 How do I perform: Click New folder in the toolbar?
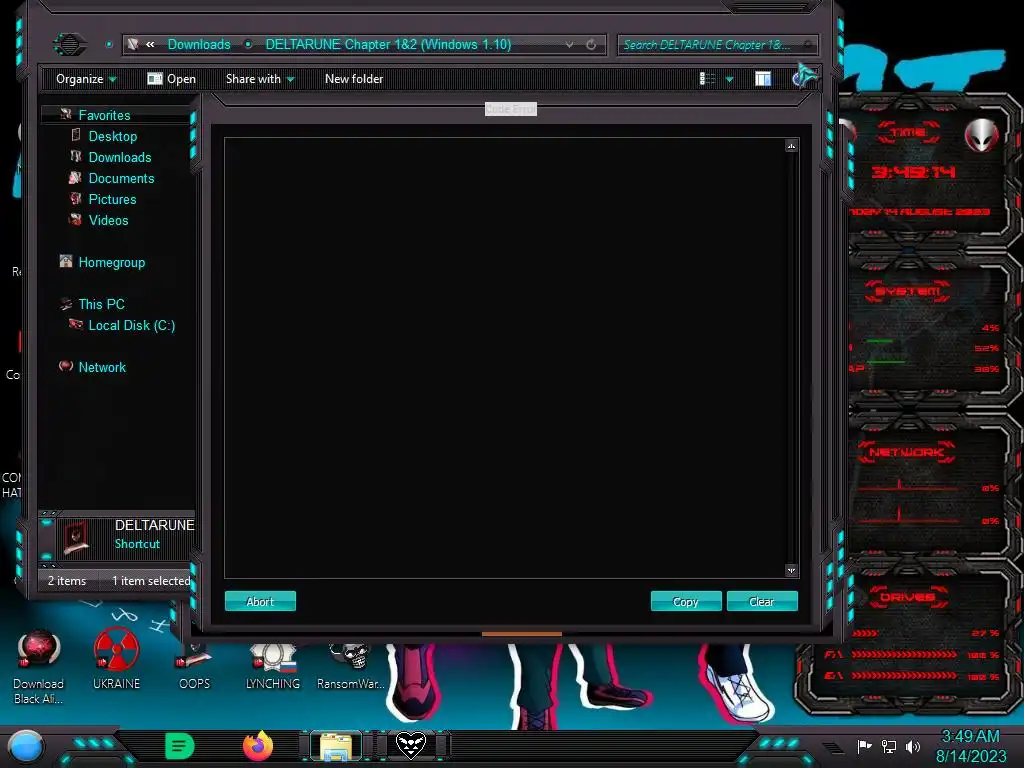tap(354, 79)
